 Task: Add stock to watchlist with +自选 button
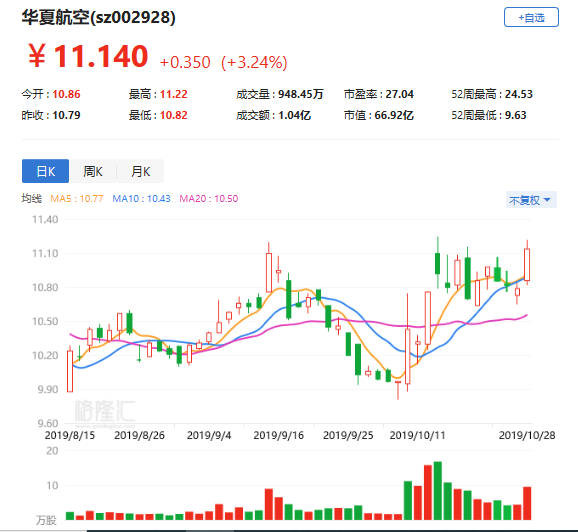pyautogui.click(x=531, y=17)
